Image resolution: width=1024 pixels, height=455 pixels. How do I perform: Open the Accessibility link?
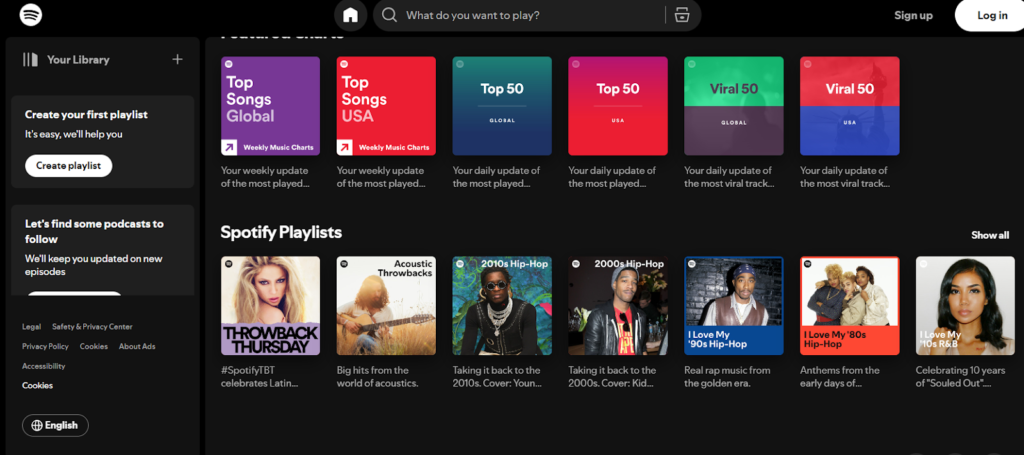point(44,366)
